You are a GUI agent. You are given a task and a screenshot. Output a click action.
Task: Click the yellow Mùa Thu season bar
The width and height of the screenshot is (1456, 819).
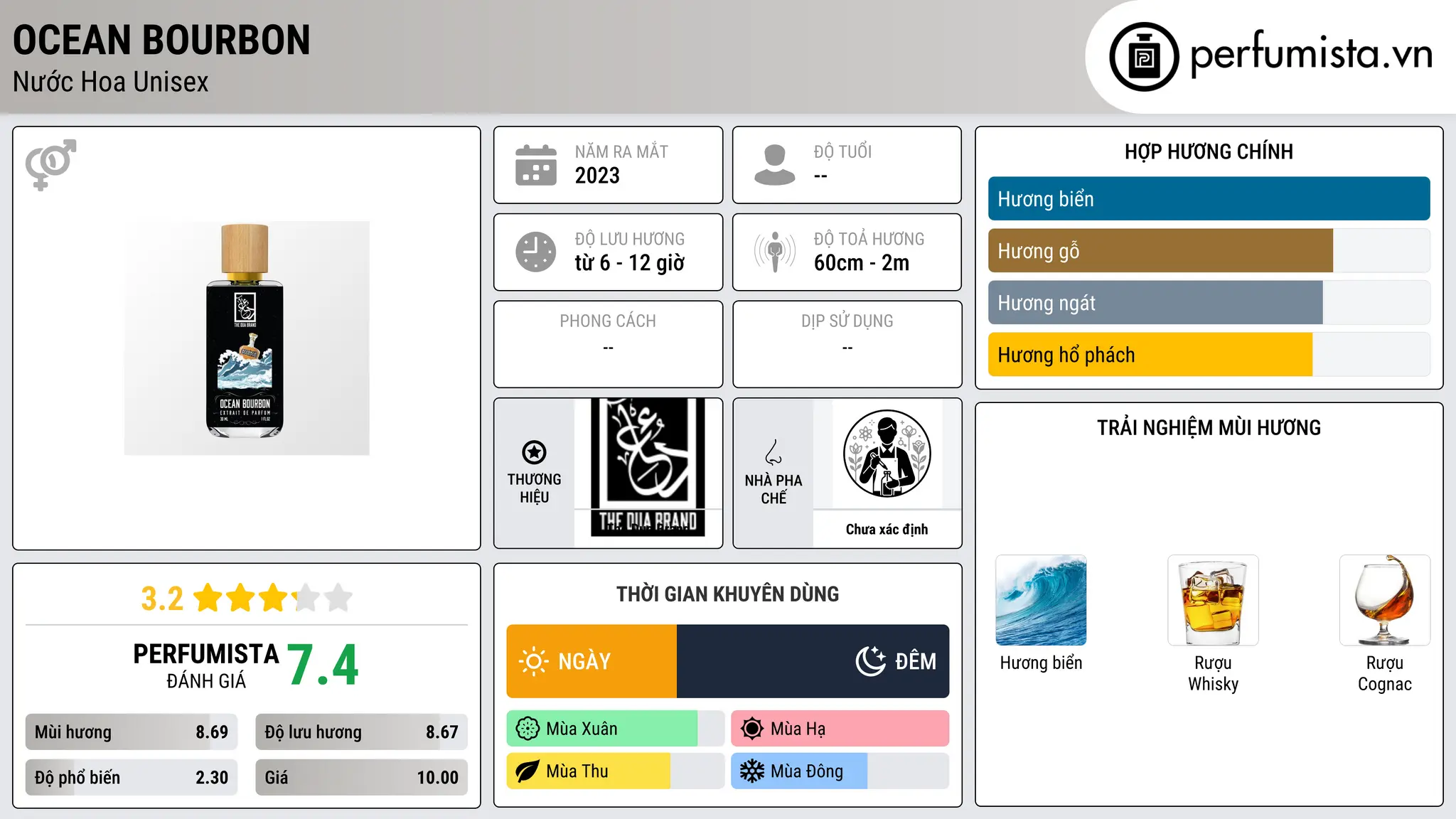click(589, 771)
